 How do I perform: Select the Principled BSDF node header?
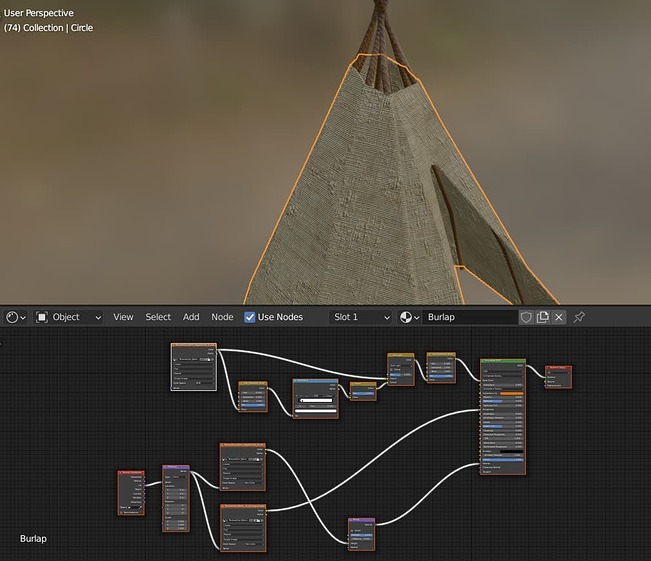503,361
